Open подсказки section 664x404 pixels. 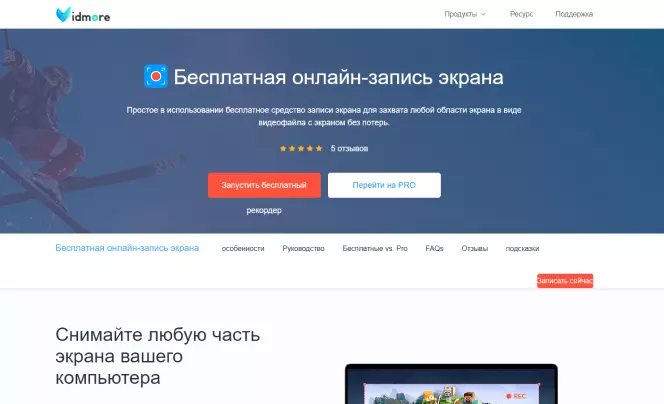(x=522, y=249)
